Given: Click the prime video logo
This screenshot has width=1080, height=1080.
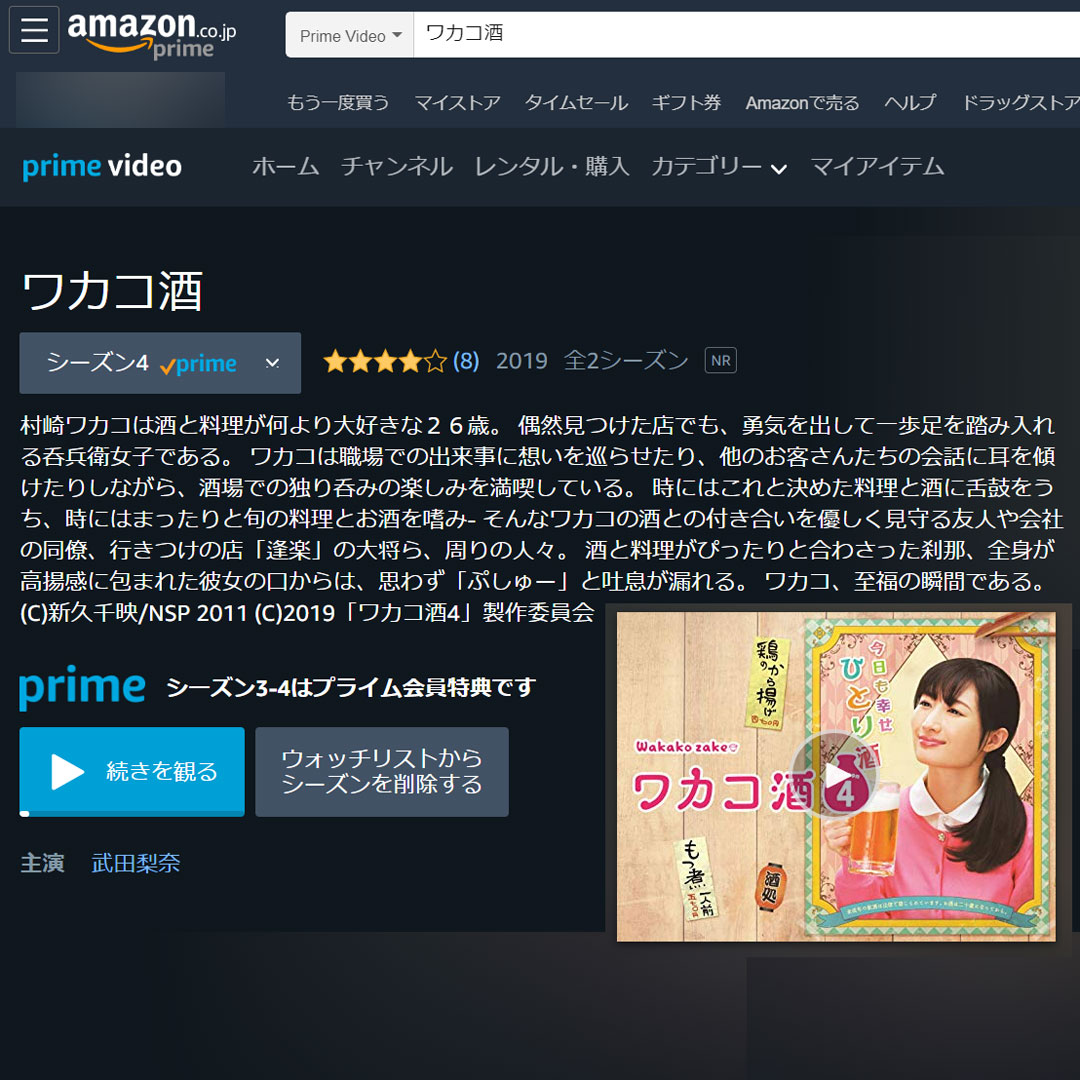Looking at the screenshot, I should [102, 166].
